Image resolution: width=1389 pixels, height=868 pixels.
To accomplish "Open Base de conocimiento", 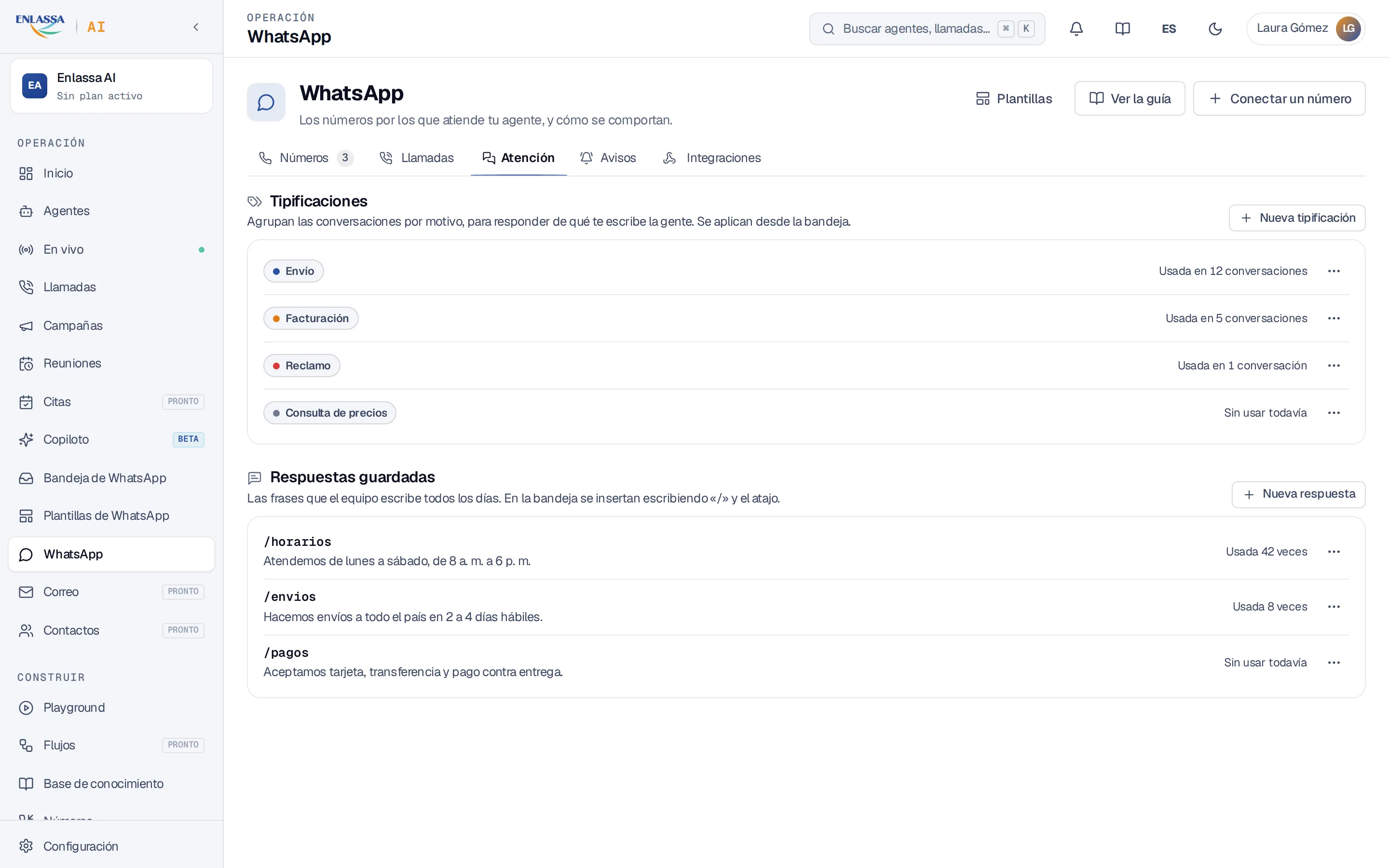I will coord(111,784).
